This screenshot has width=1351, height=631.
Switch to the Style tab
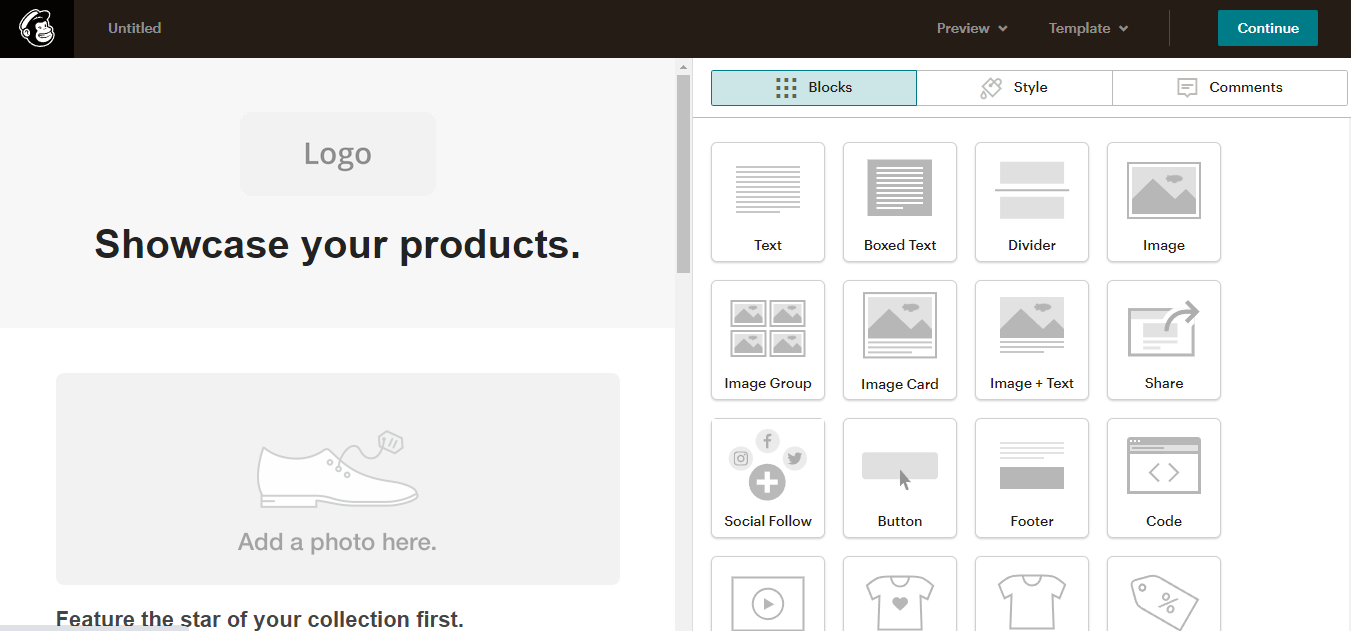tap(1014, 87)
